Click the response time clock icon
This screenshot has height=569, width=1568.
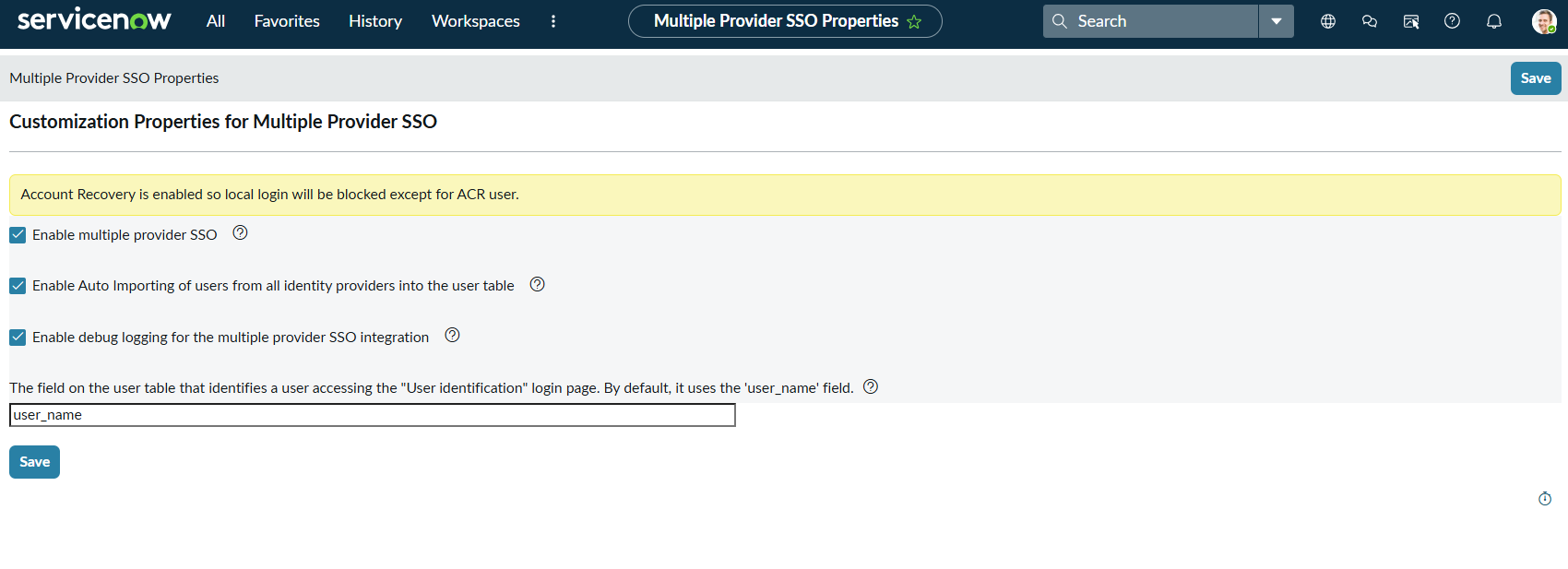coord(1545,499)
